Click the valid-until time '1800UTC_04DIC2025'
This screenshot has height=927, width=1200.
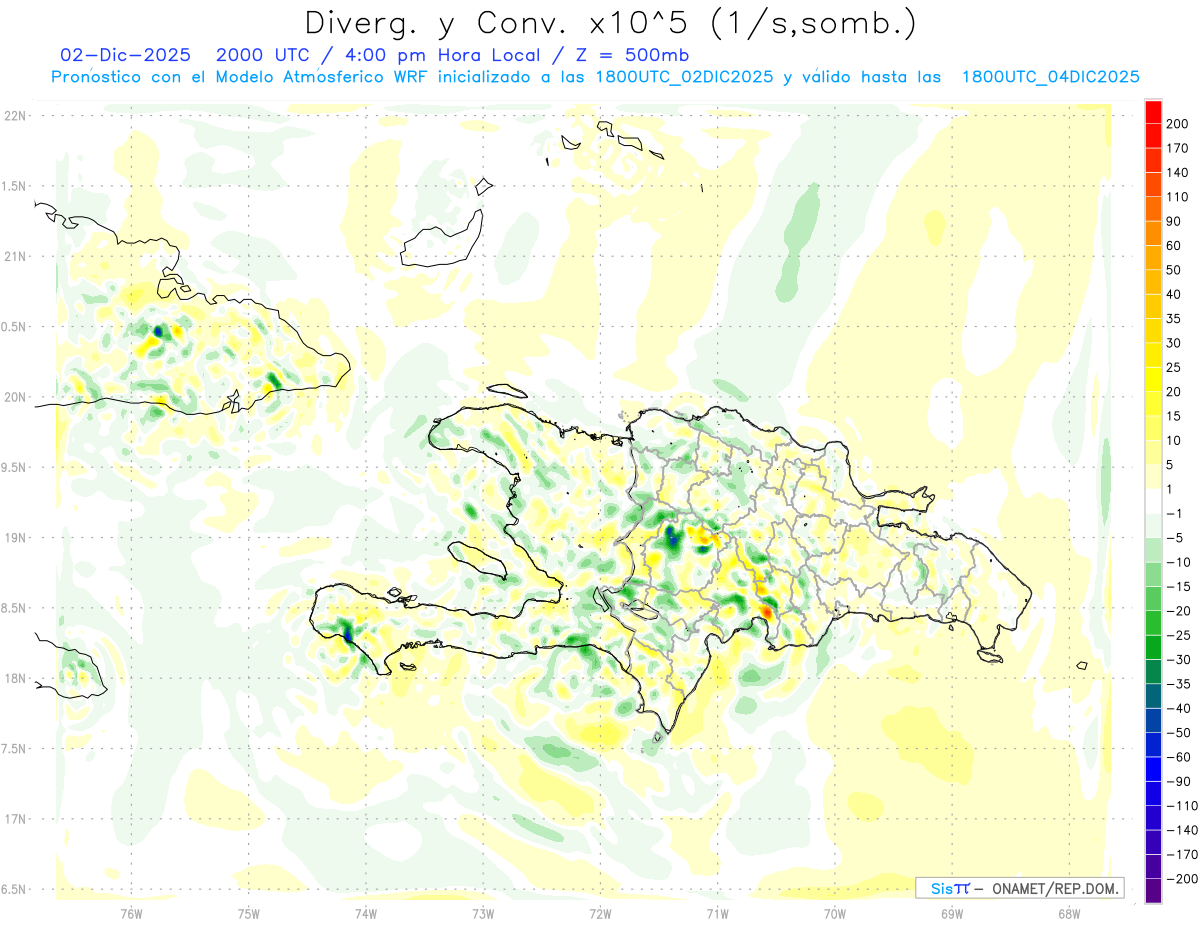[x=1050, y=77]
